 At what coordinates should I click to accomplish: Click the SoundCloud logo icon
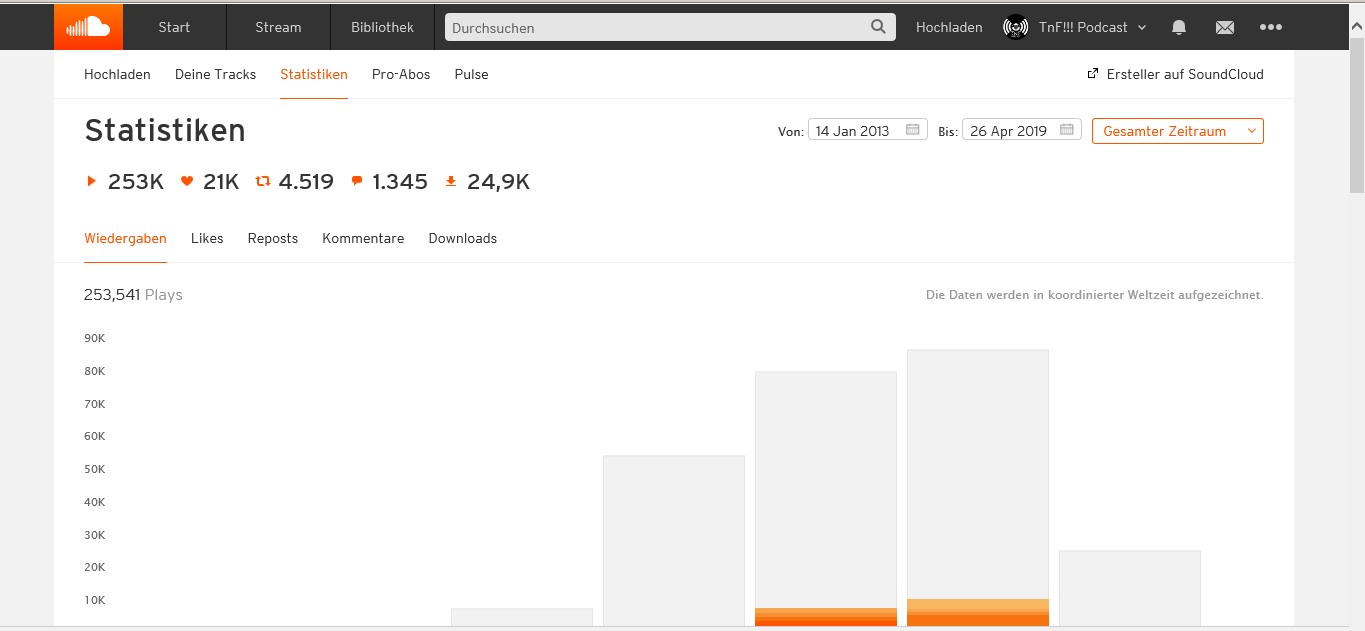point(88,27)
